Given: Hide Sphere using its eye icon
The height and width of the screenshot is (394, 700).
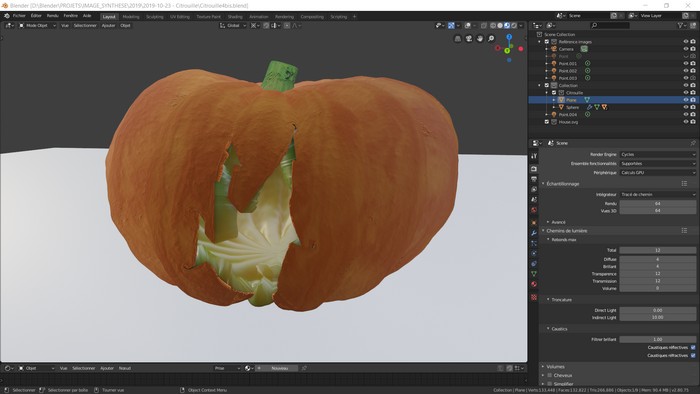Looking at the screenshot, I should (686, 107).
